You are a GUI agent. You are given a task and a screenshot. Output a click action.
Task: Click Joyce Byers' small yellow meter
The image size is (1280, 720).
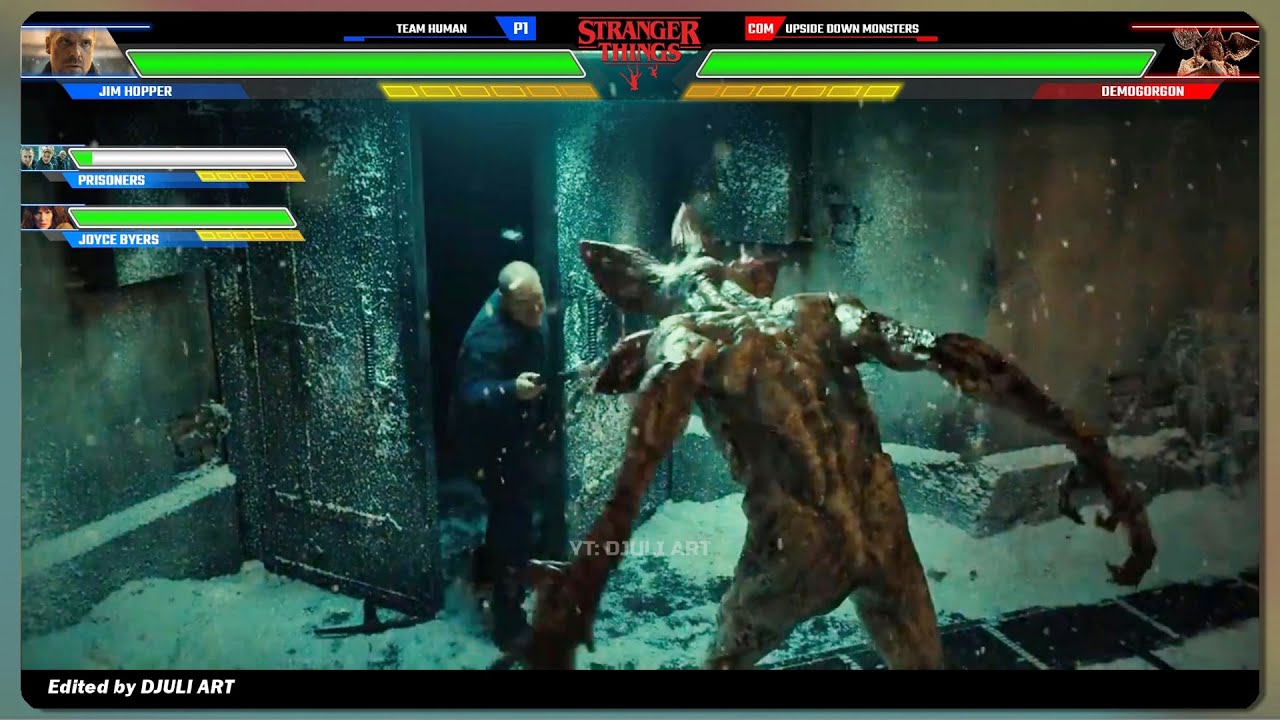[250, 236]
